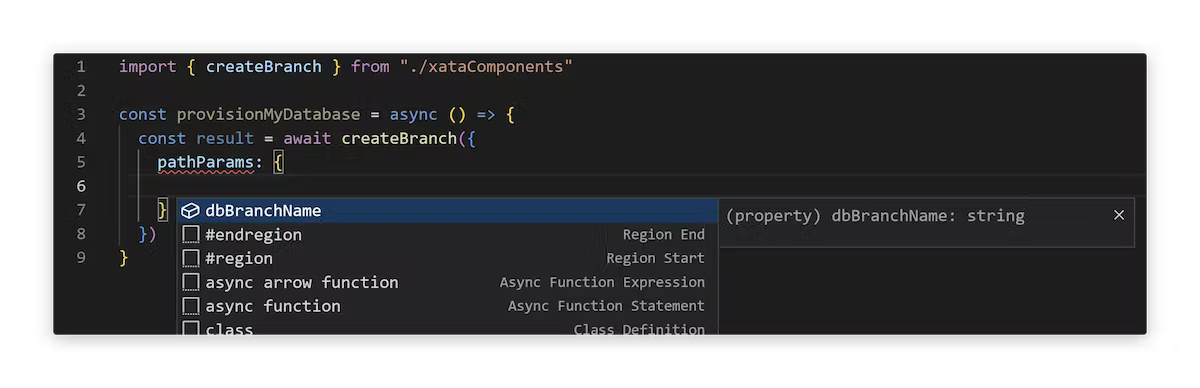The width and height of the screenshot is (1200, 388).
Task: Click line number 3 in the gutter
Action: click(x=80, y=115)
